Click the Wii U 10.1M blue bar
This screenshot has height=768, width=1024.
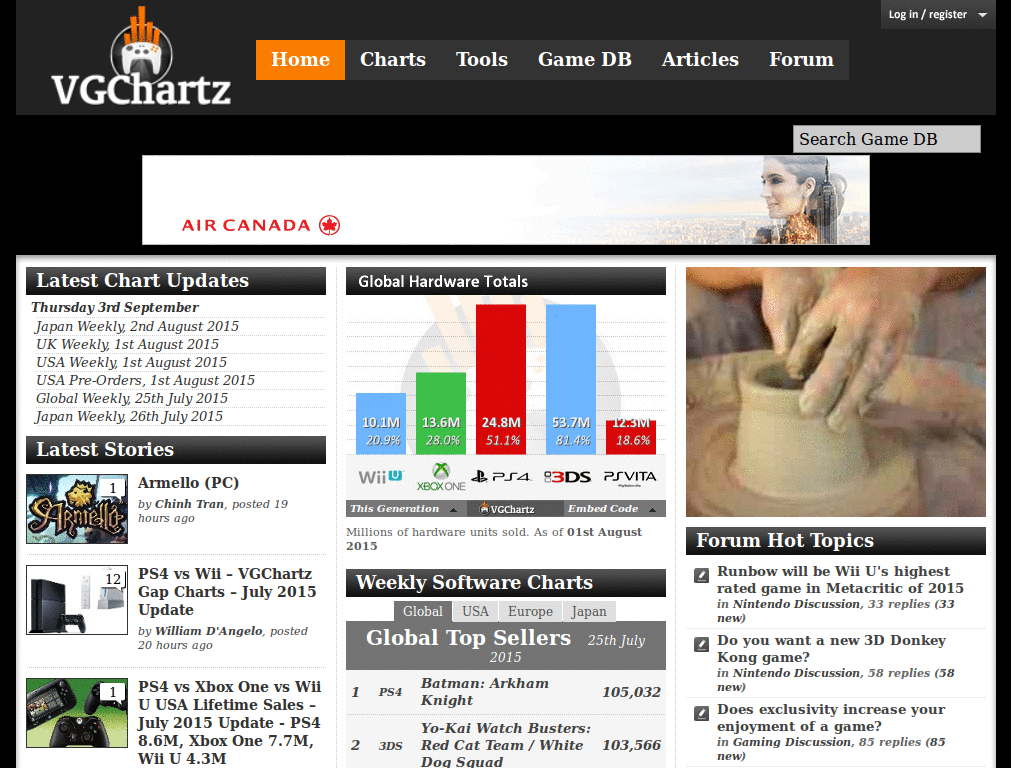tap(381, 424)
